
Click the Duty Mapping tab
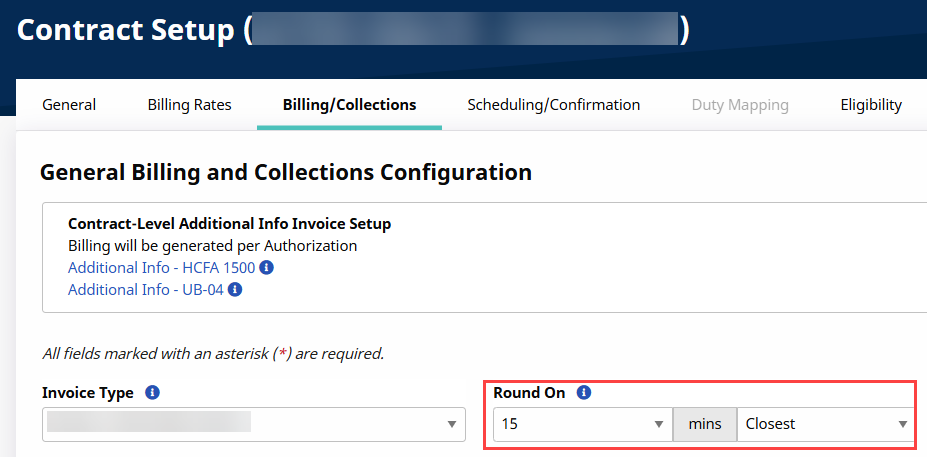[x=740, y=105]
